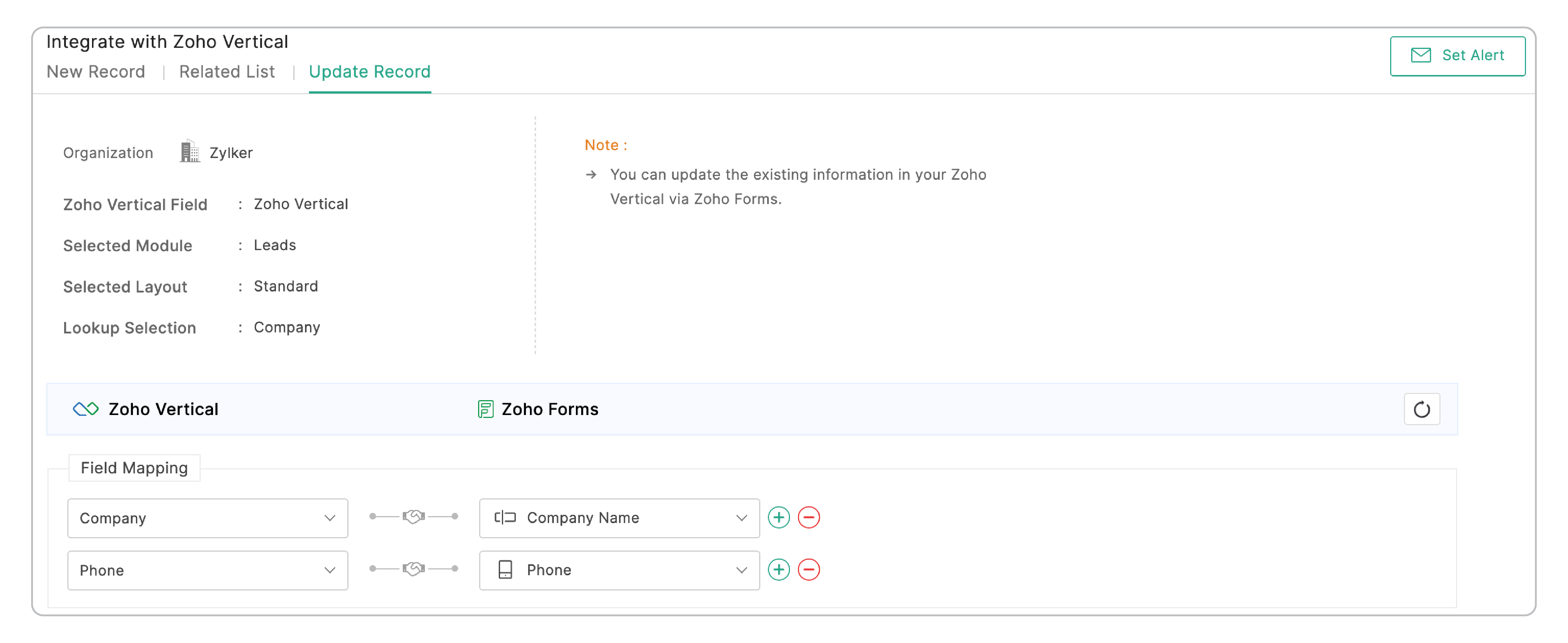Add a mapping row after Phone
Image resolution: width=1568 pixels, height=643 pixels.
pos(778,570)
